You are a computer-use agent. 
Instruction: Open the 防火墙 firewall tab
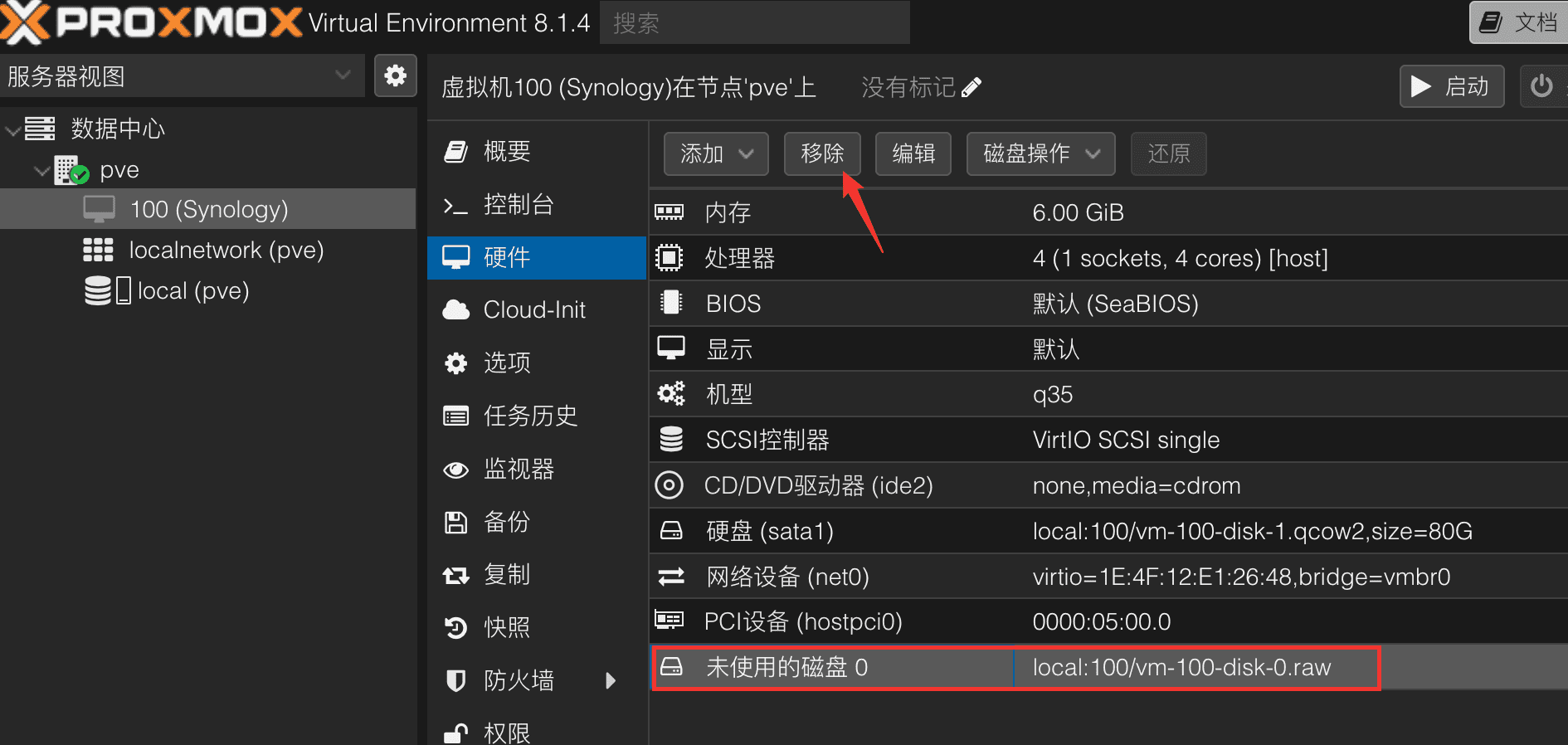(x=537, y=680)
